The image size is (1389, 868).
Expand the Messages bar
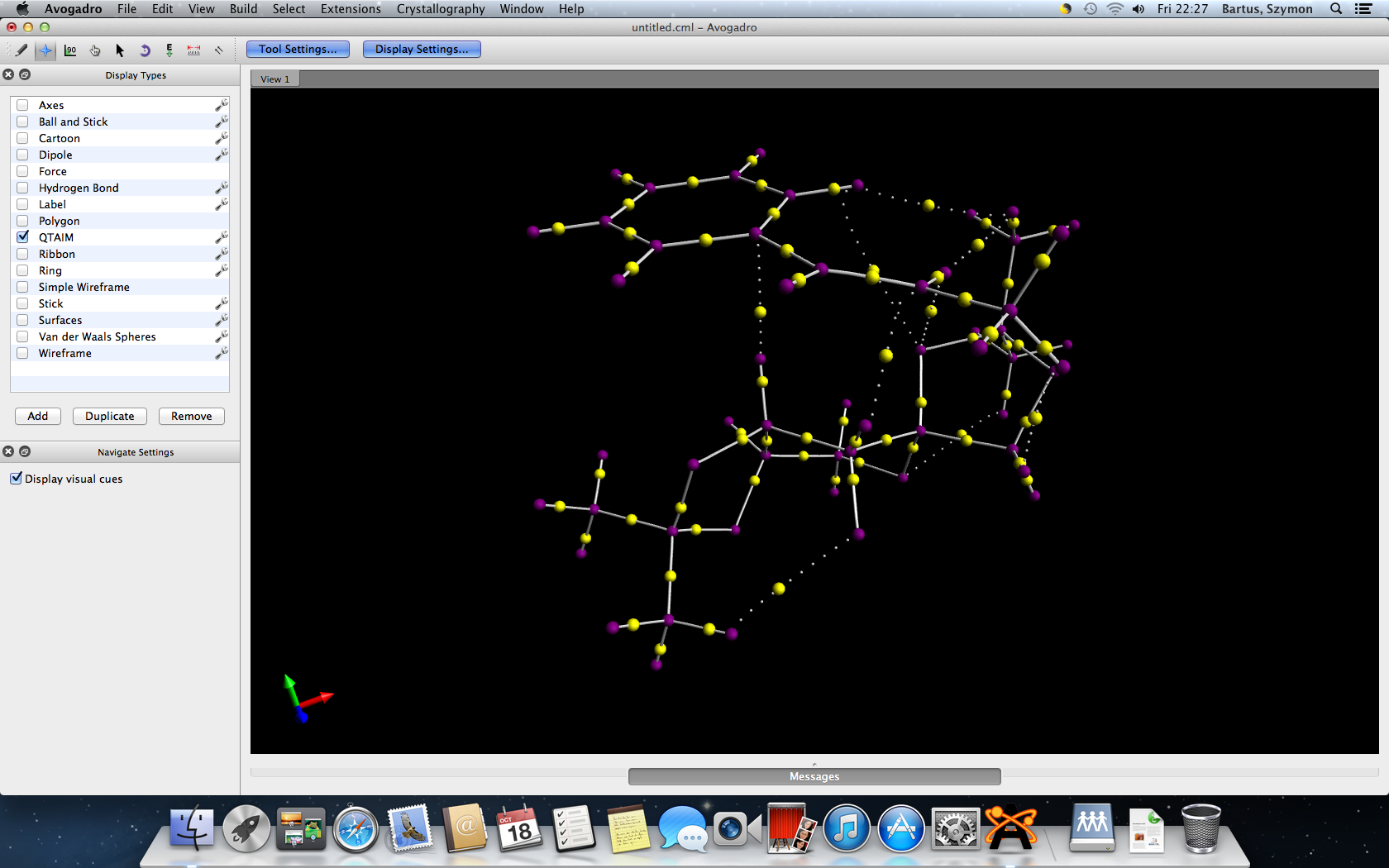814,776
